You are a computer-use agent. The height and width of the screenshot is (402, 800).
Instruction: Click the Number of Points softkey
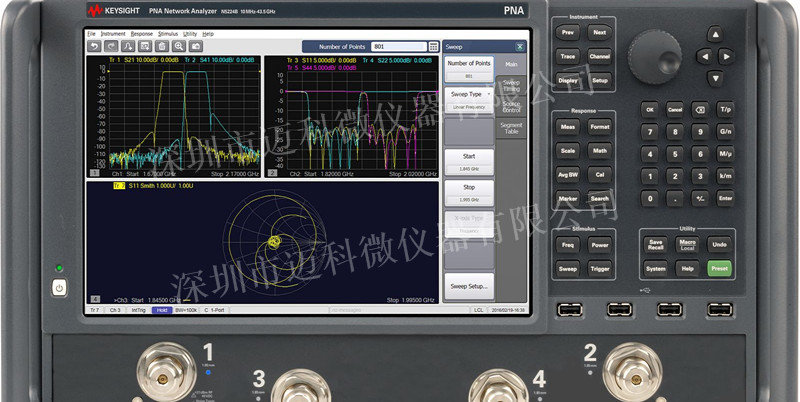point(469,69)
